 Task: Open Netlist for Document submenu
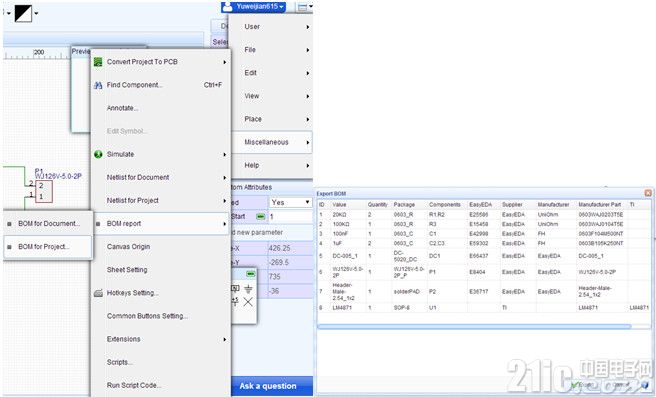point(161,177)
